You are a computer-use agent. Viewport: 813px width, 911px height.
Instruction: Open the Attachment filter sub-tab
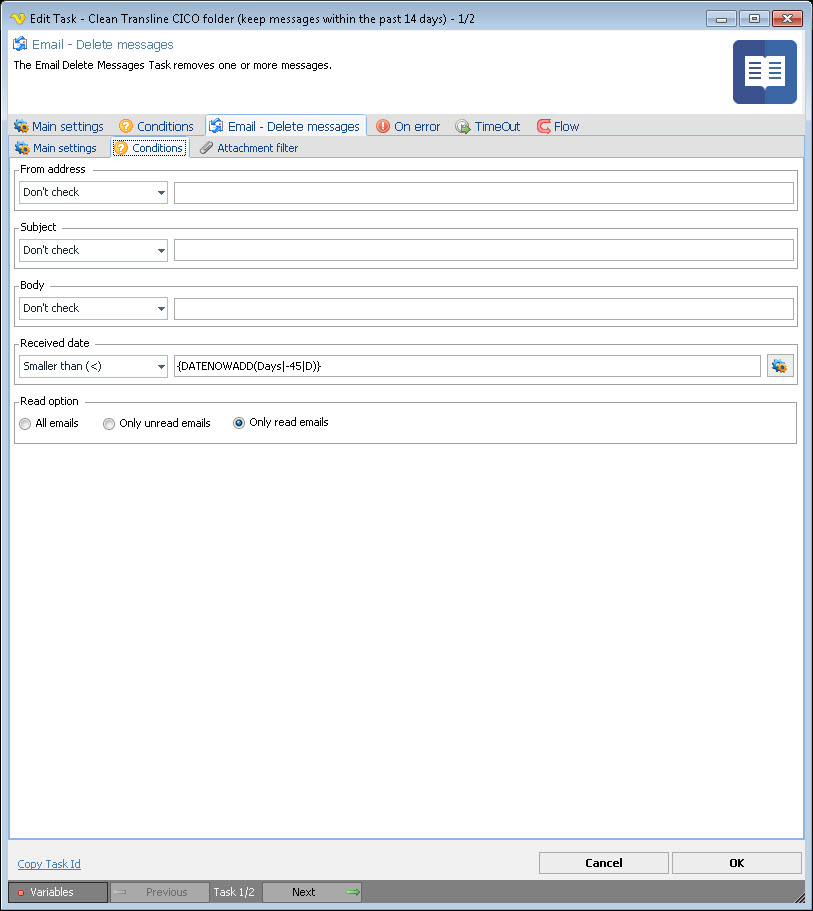point(249,148)
